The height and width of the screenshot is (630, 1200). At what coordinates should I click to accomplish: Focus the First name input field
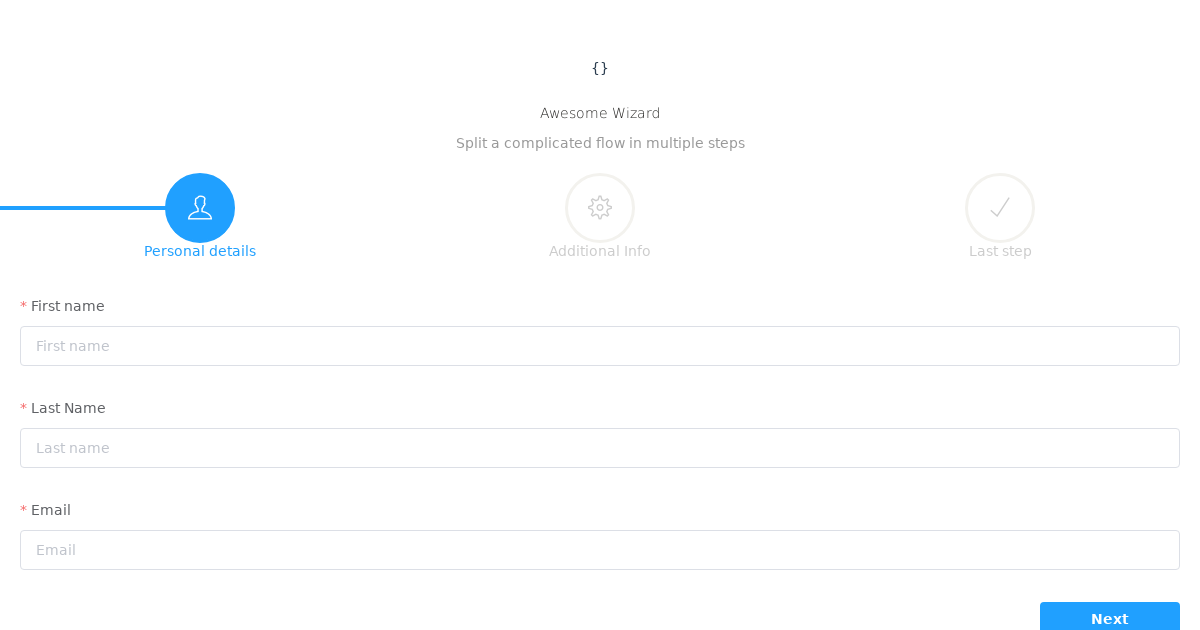[x=600, y=346]
